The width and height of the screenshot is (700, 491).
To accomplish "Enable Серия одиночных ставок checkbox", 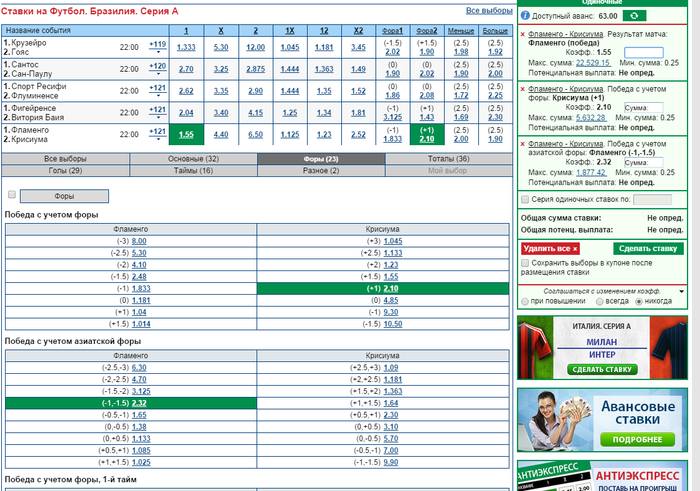I will point(525,199).
